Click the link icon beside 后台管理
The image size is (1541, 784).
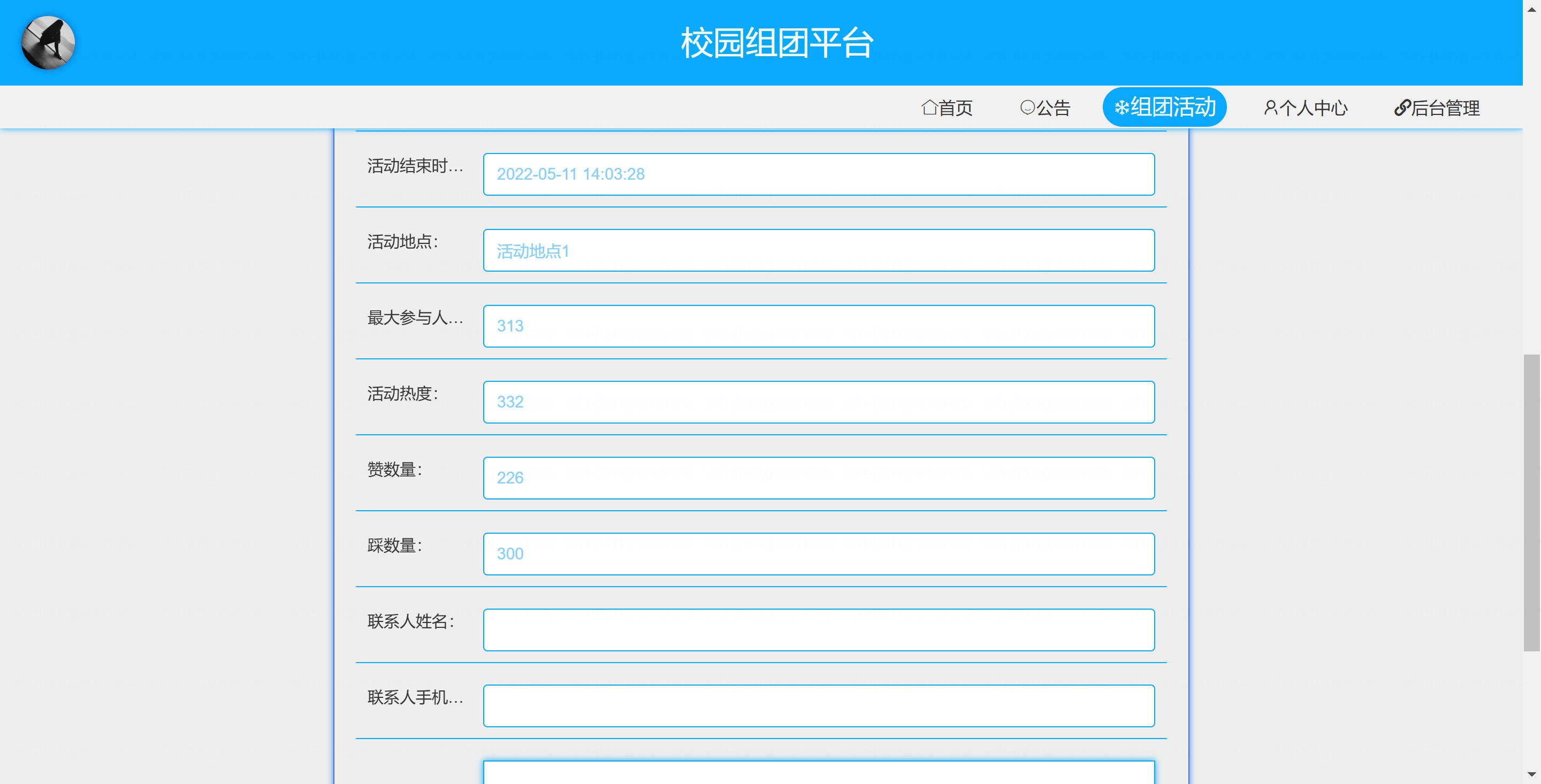pyautogui.click(x=1402, y=107)
